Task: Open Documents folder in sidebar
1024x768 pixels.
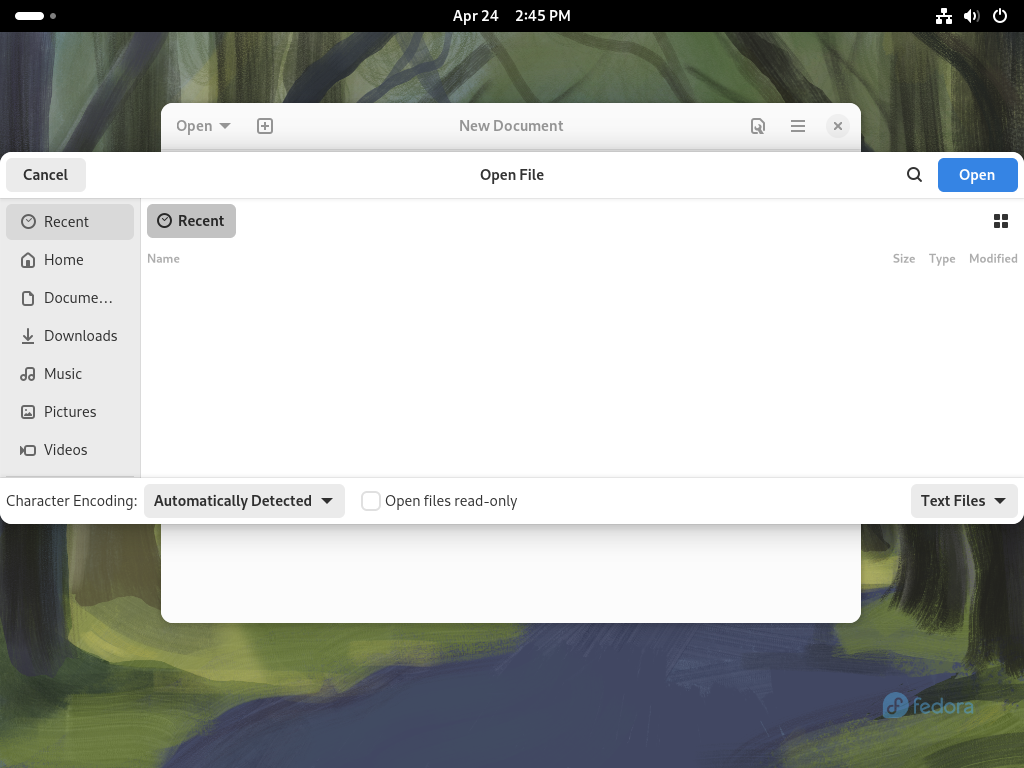Action: pyautogui.click(x=70, y=298)
